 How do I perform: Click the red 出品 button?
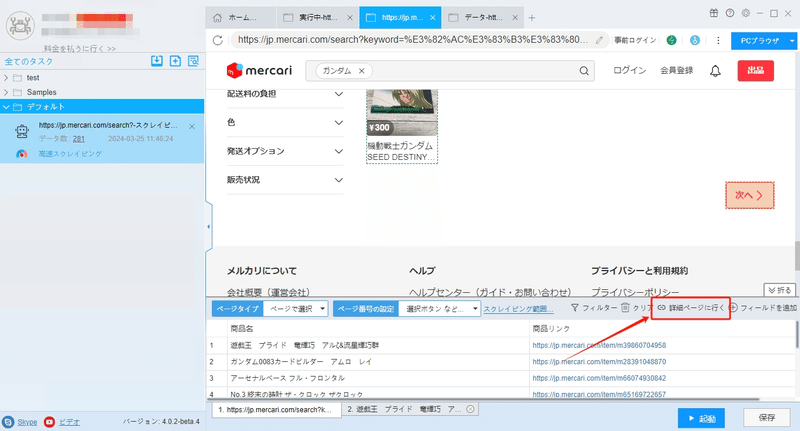(x=755, y=70)
